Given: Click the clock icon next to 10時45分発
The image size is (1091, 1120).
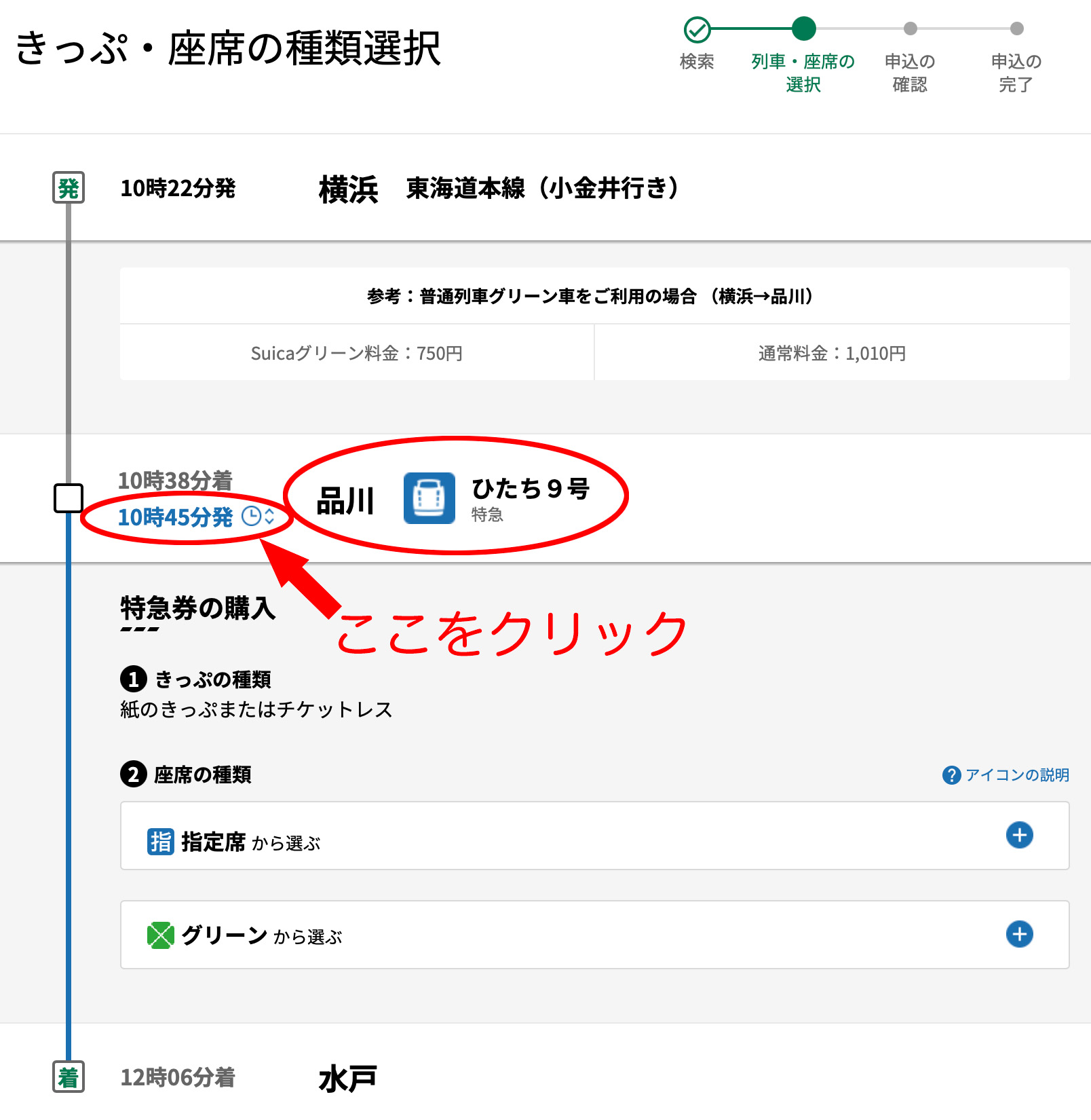Looking at the screenshot, I should click(x=251, y=517).
